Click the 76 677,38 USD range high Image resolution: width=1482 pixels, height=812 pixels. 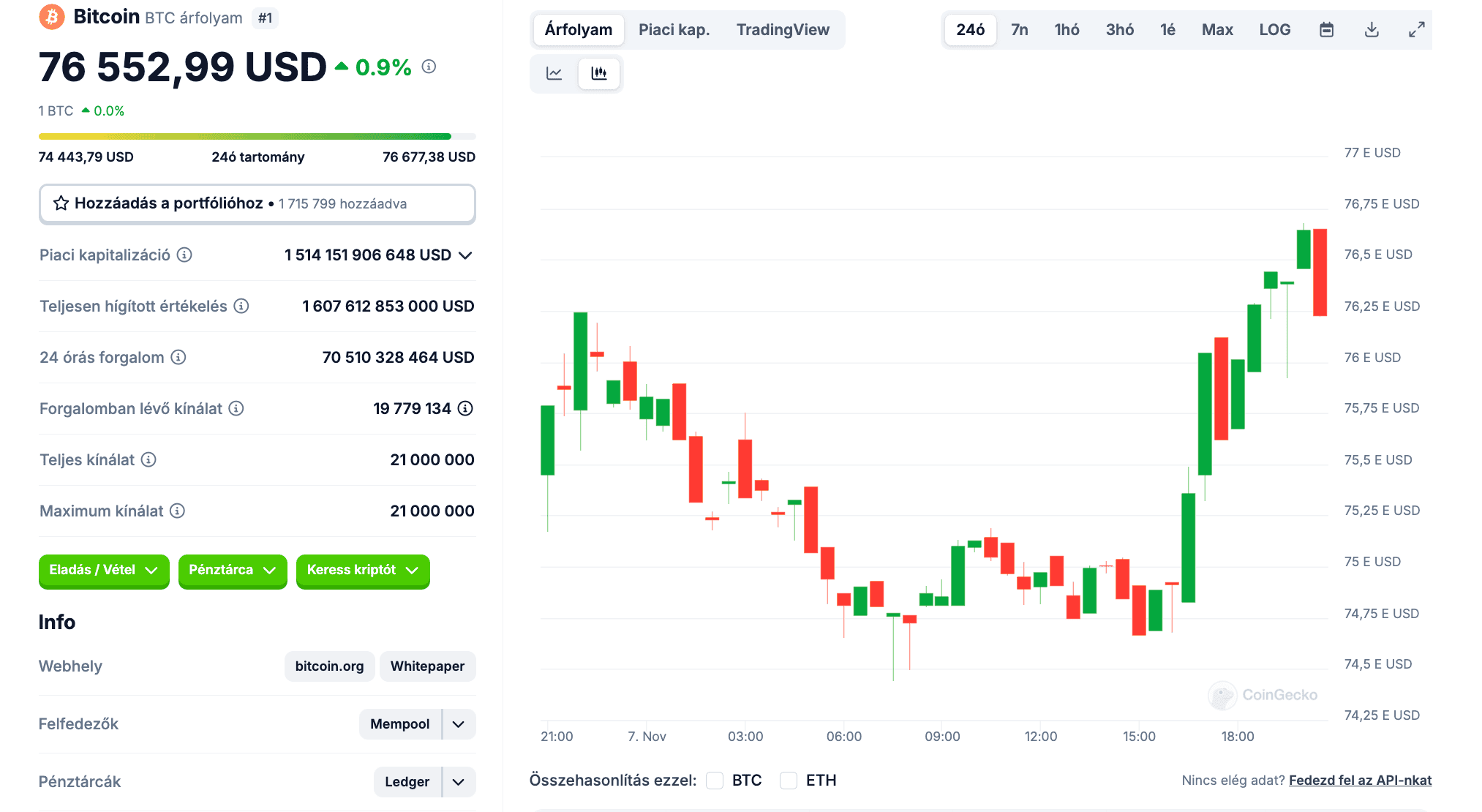pos(429,157)
